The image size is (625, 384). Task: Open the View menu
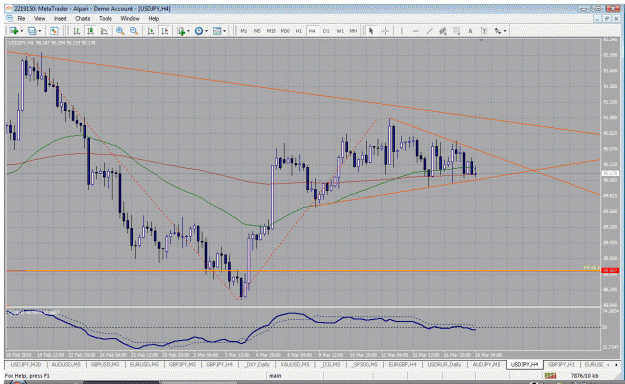coord(39,18)
